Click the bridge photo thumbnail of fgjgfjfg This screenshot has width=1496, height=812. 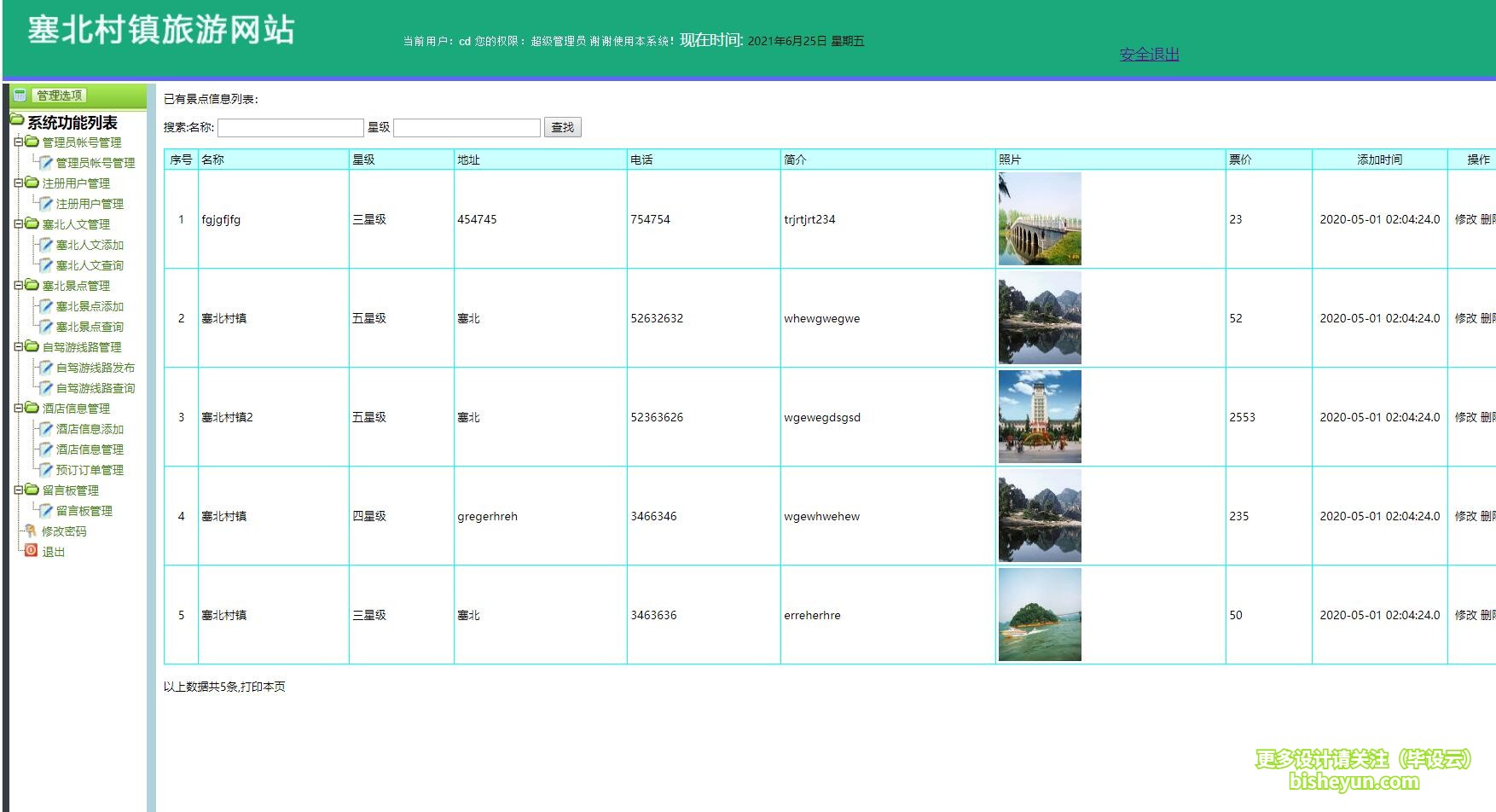1039,218
